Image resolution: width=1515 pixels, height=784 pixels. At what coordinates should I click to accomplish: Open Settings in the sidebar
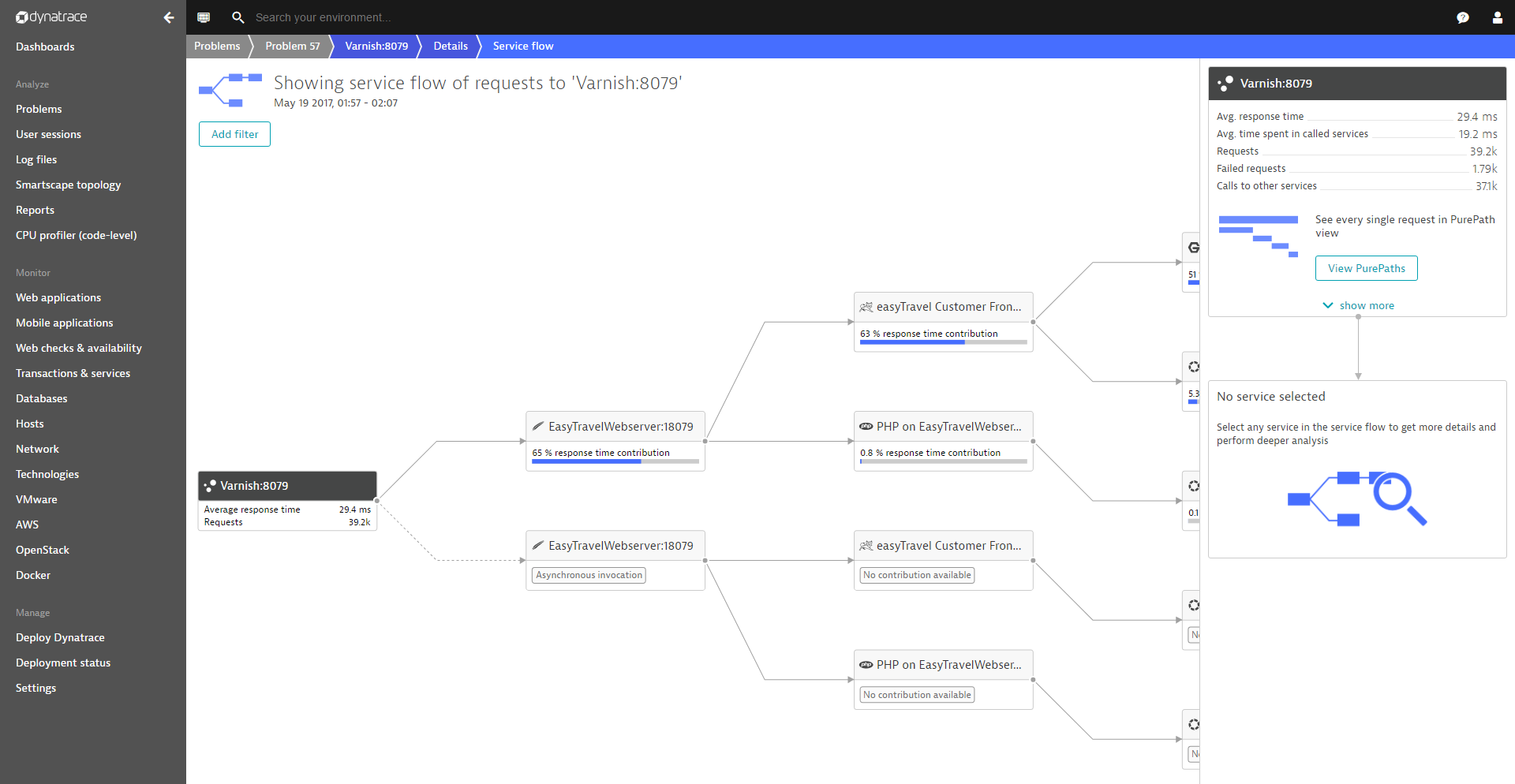tap(36, 689)
